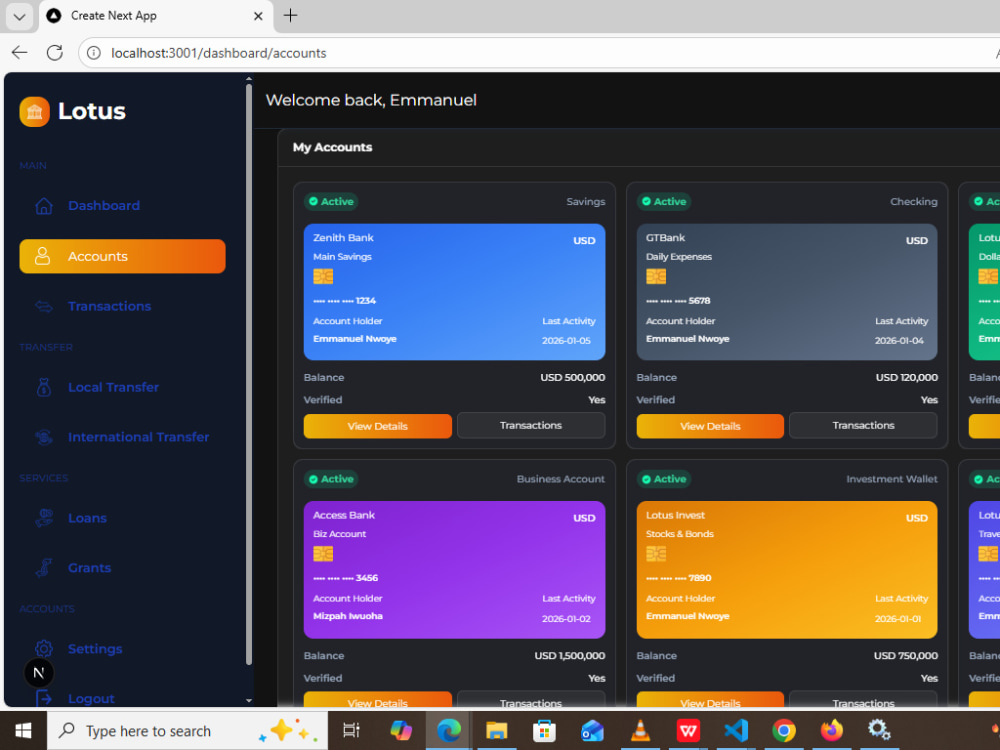Viewport: 1000px width, 750px height.
Task: Click the GTBank Daily Expenses card
Action: pyautogui.click(x=787, y=292)
